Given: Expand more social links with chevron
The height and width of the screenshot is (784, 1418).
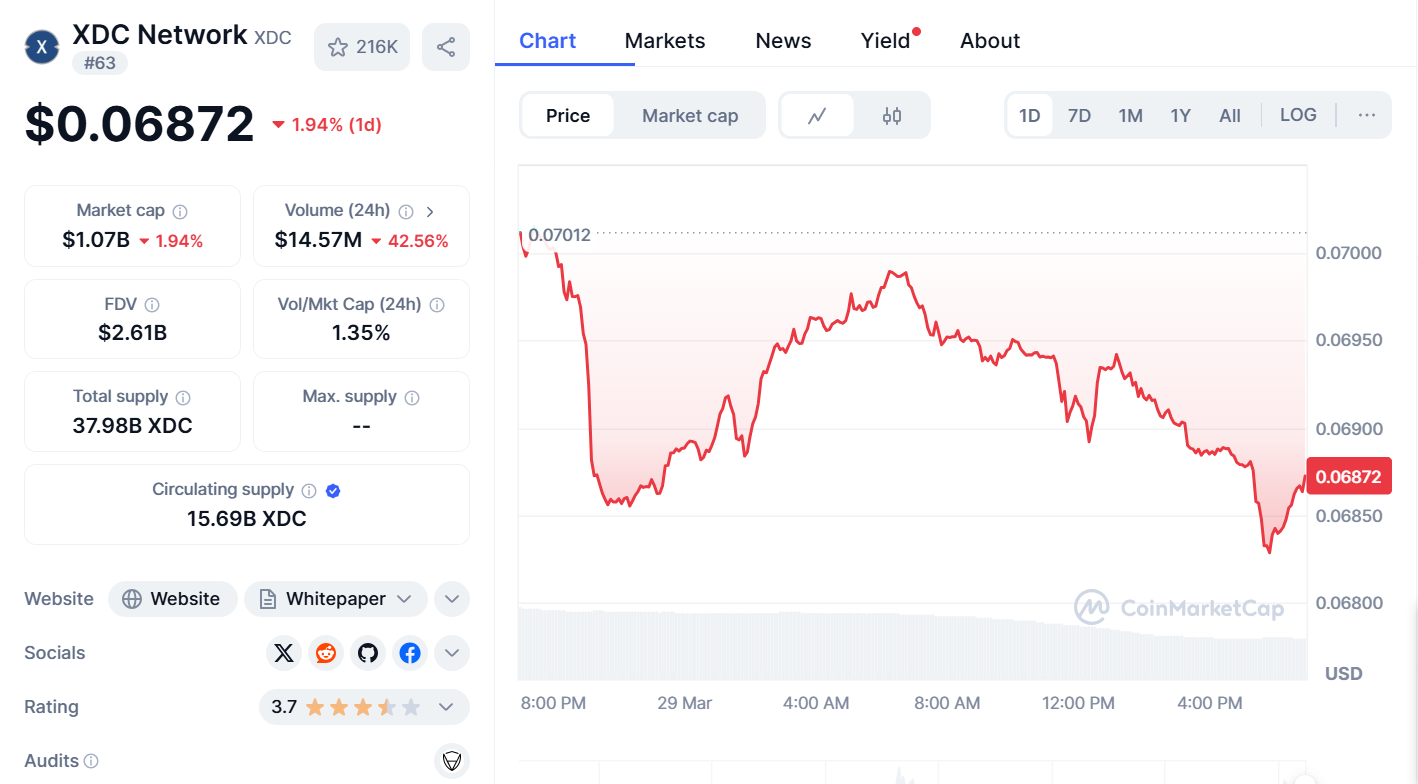Looking at the screenshot, I should 451,652.
